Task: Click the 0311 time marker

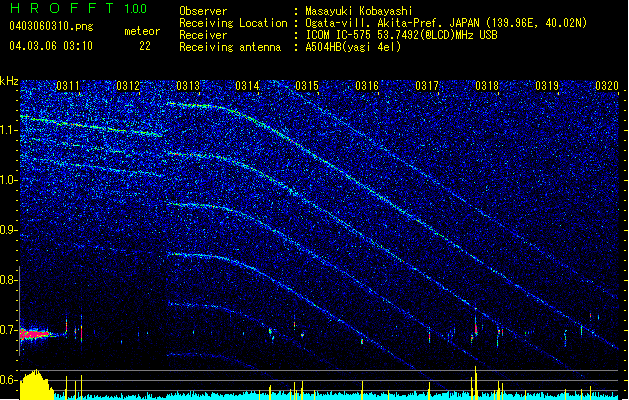Action: (68, 86)
